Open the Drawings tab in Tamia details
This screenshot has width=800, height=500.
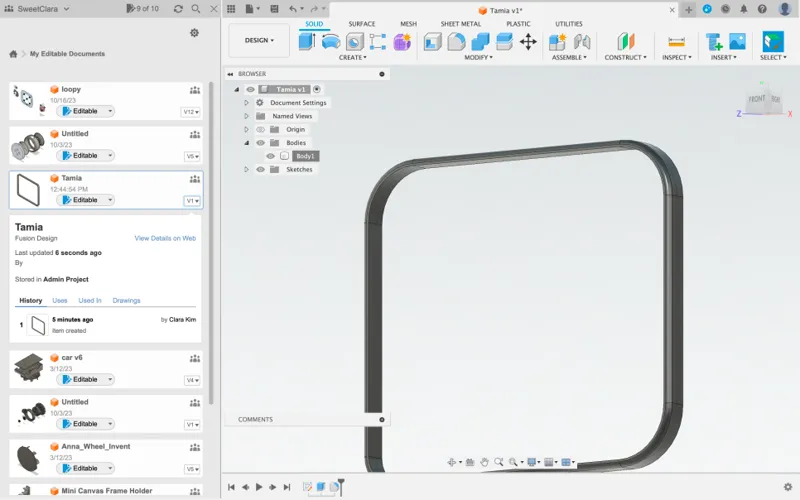tap(126, 301)
